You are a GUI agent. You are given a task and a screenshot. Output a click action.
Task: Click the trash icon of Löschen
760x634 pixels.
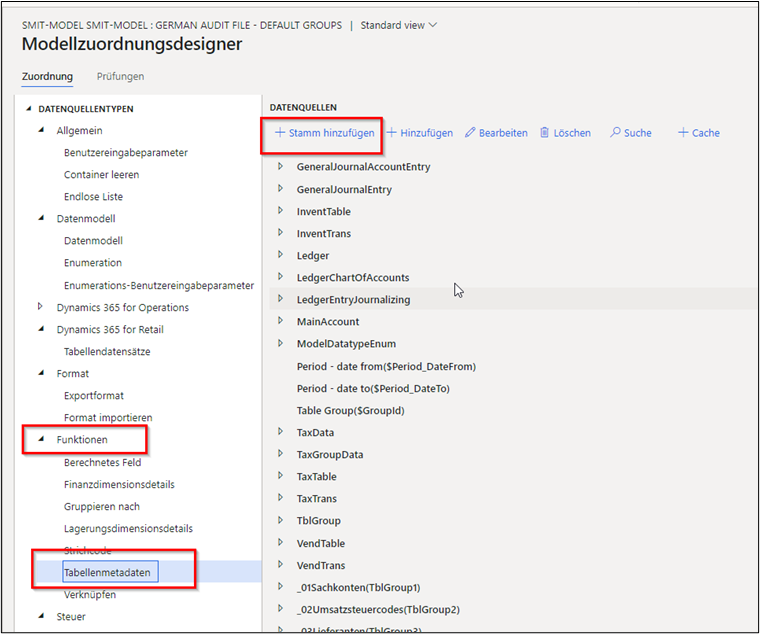point(544,132)
